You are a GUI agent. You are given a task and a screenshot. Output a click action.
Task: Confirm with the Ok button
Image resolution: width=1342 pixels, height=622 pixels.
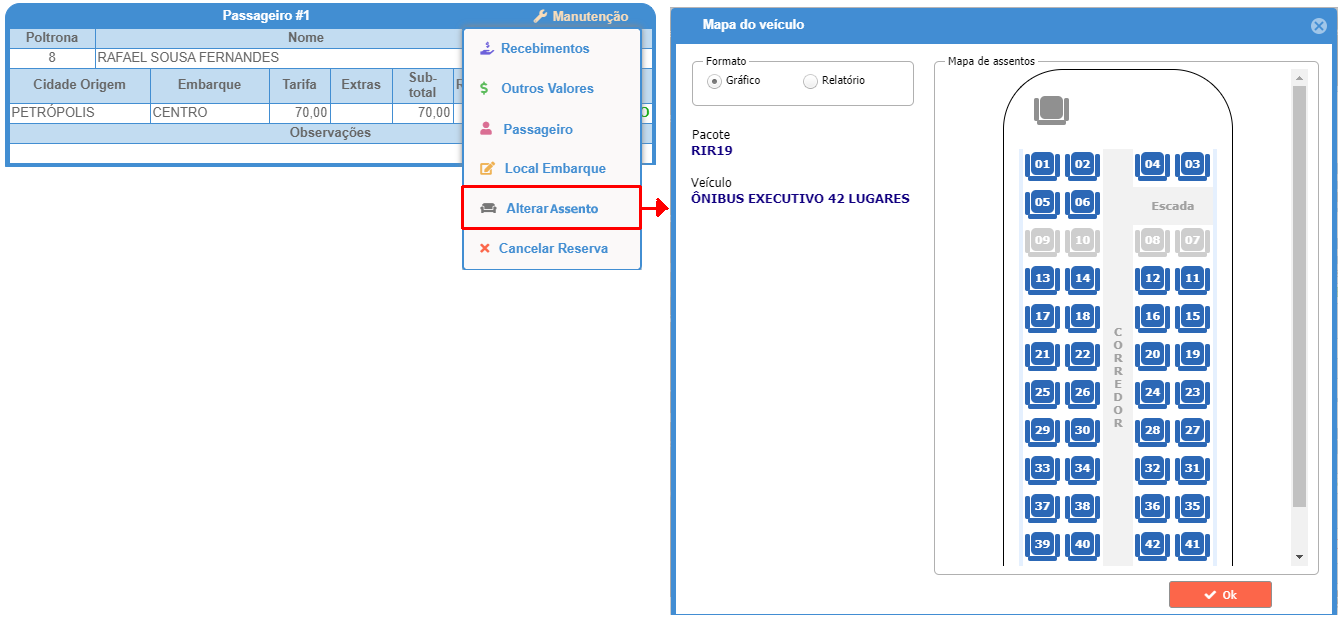(1220, 595)
